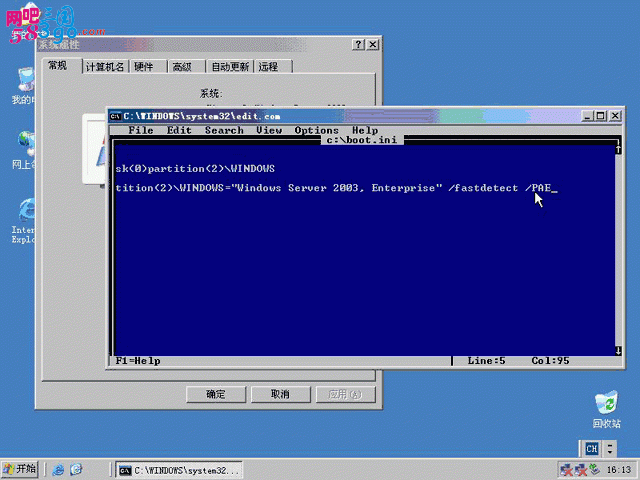Open the Search menu
This screenshot has height=480, width=640.
pyautogui.click(x=224, y=130)
